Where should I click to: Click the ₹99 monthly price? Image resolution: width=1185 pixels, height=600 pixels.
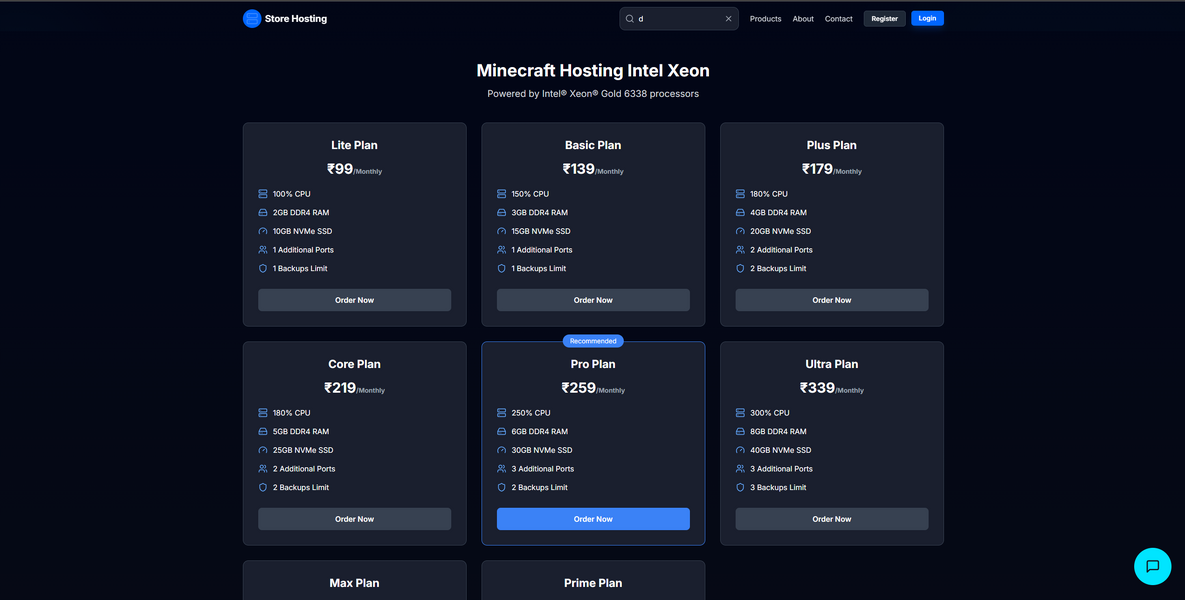(x=354, y=169)
